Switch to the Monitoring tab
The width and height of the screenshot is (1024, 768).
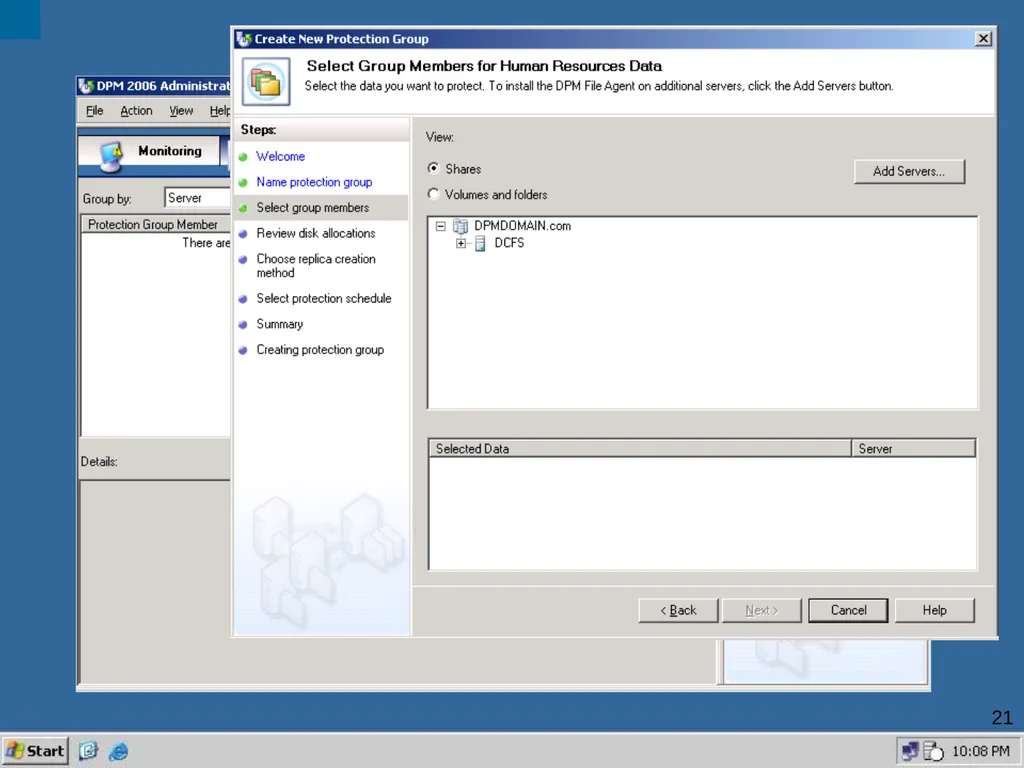click(150, 153)
